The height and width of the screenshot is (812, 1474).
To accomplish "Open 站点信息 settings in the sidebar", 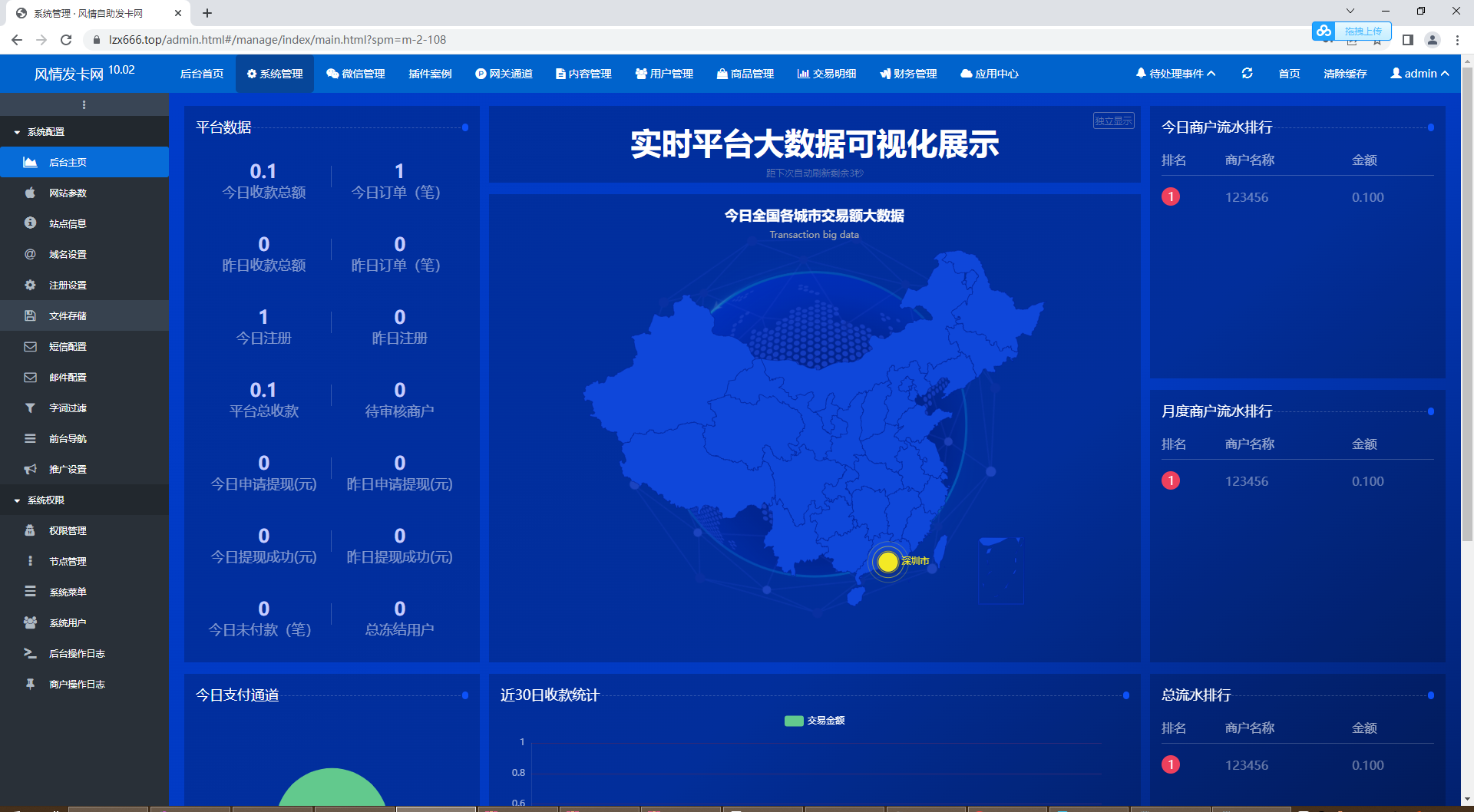I will click(68, 224).
